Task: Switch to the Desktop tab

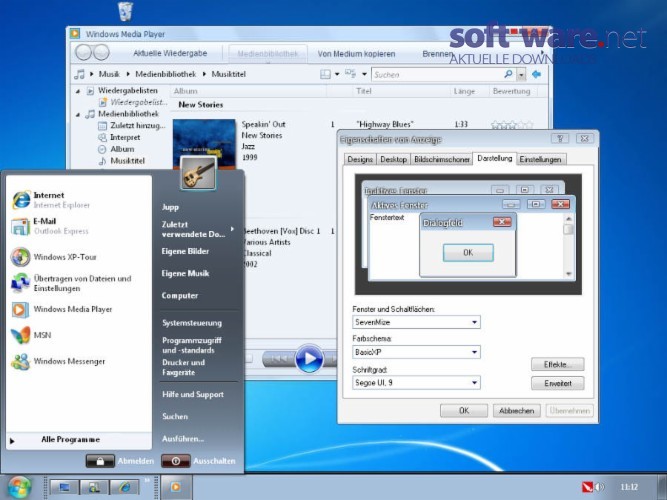Action: point(393,160)
